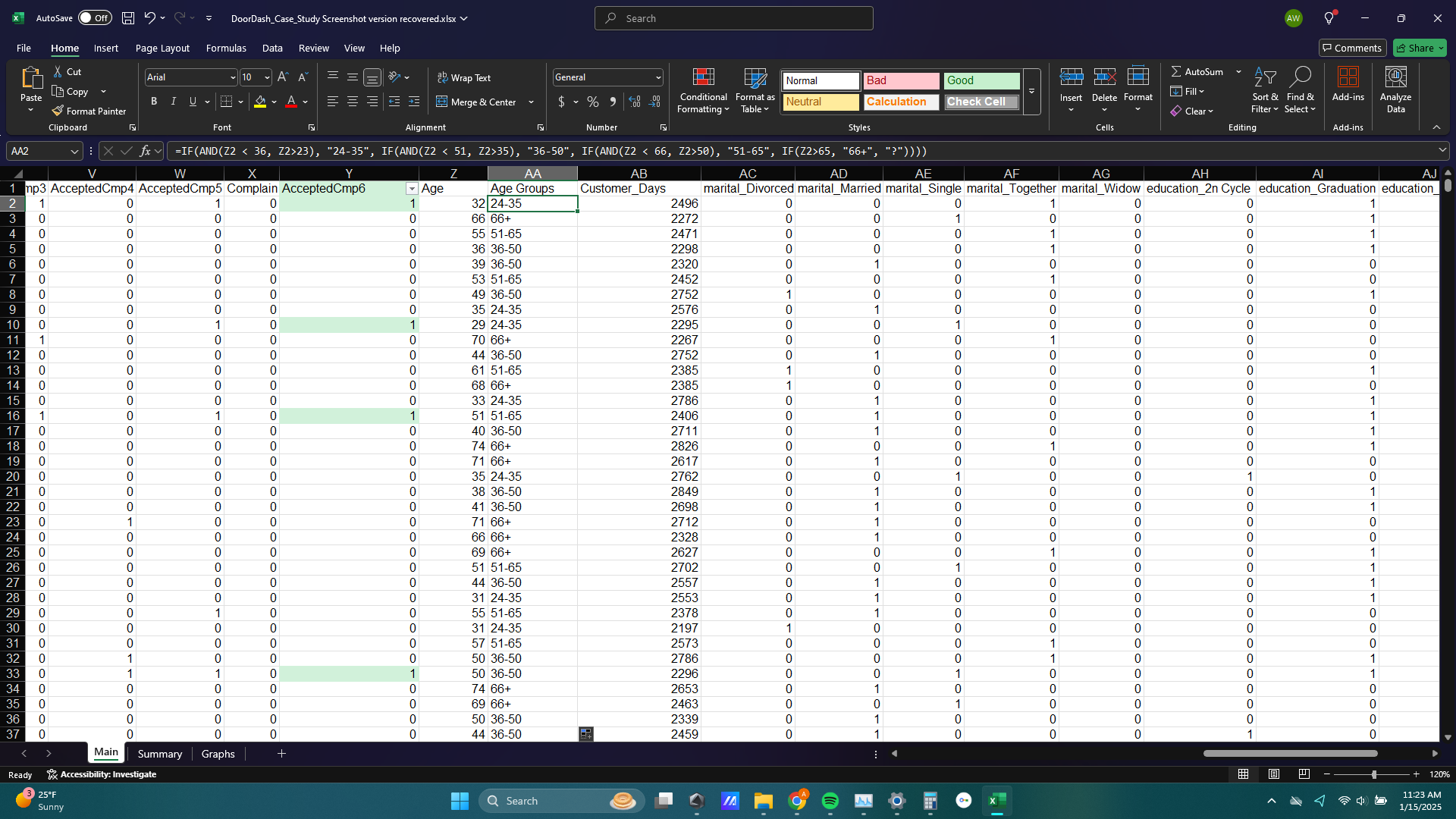Click the Sort & Filter icon

[x=1264, y=77]
